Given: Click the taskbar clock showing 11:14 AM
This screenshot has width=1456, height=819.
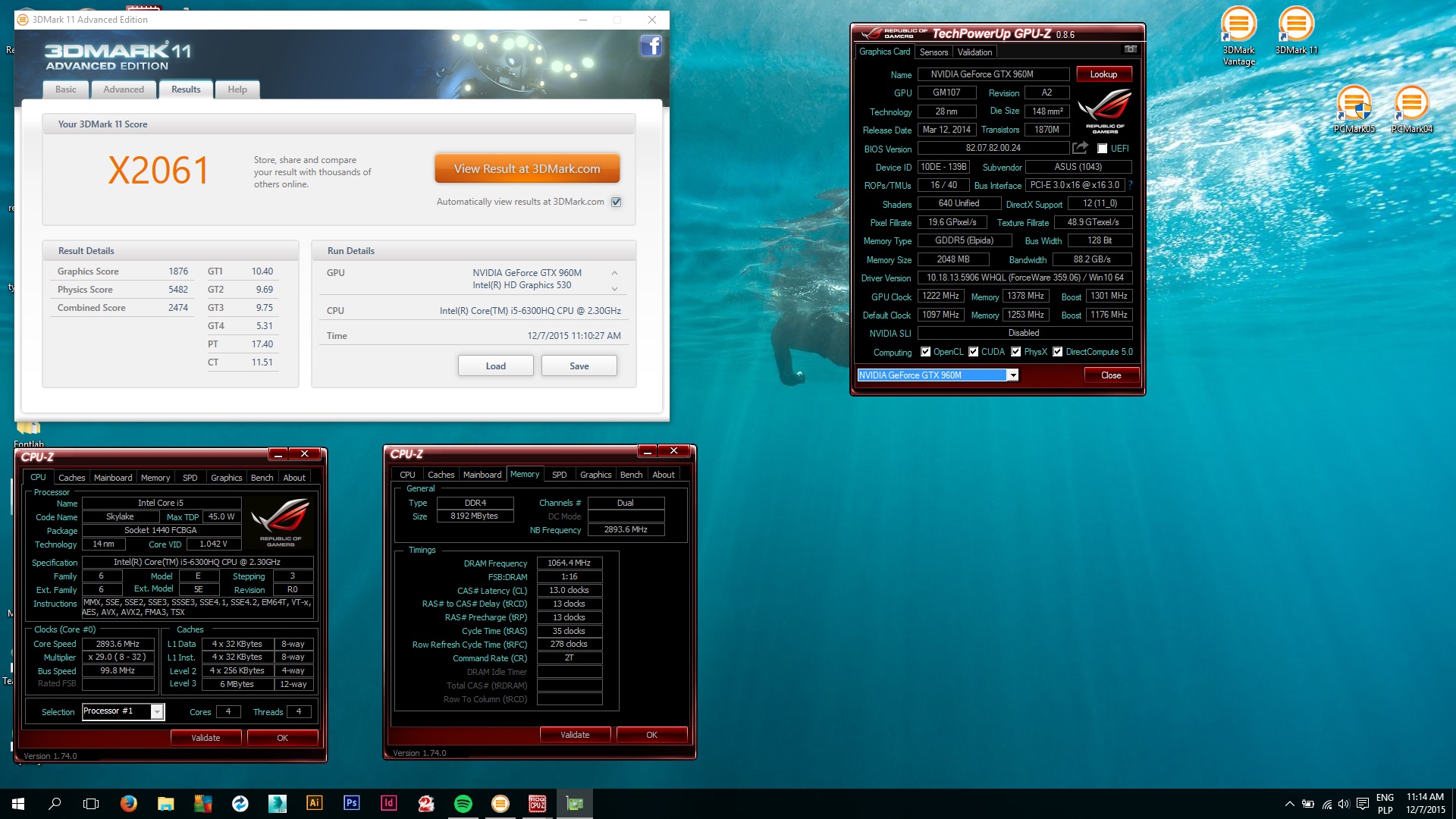Looking at the screenshot, I should coord(1425,804).
